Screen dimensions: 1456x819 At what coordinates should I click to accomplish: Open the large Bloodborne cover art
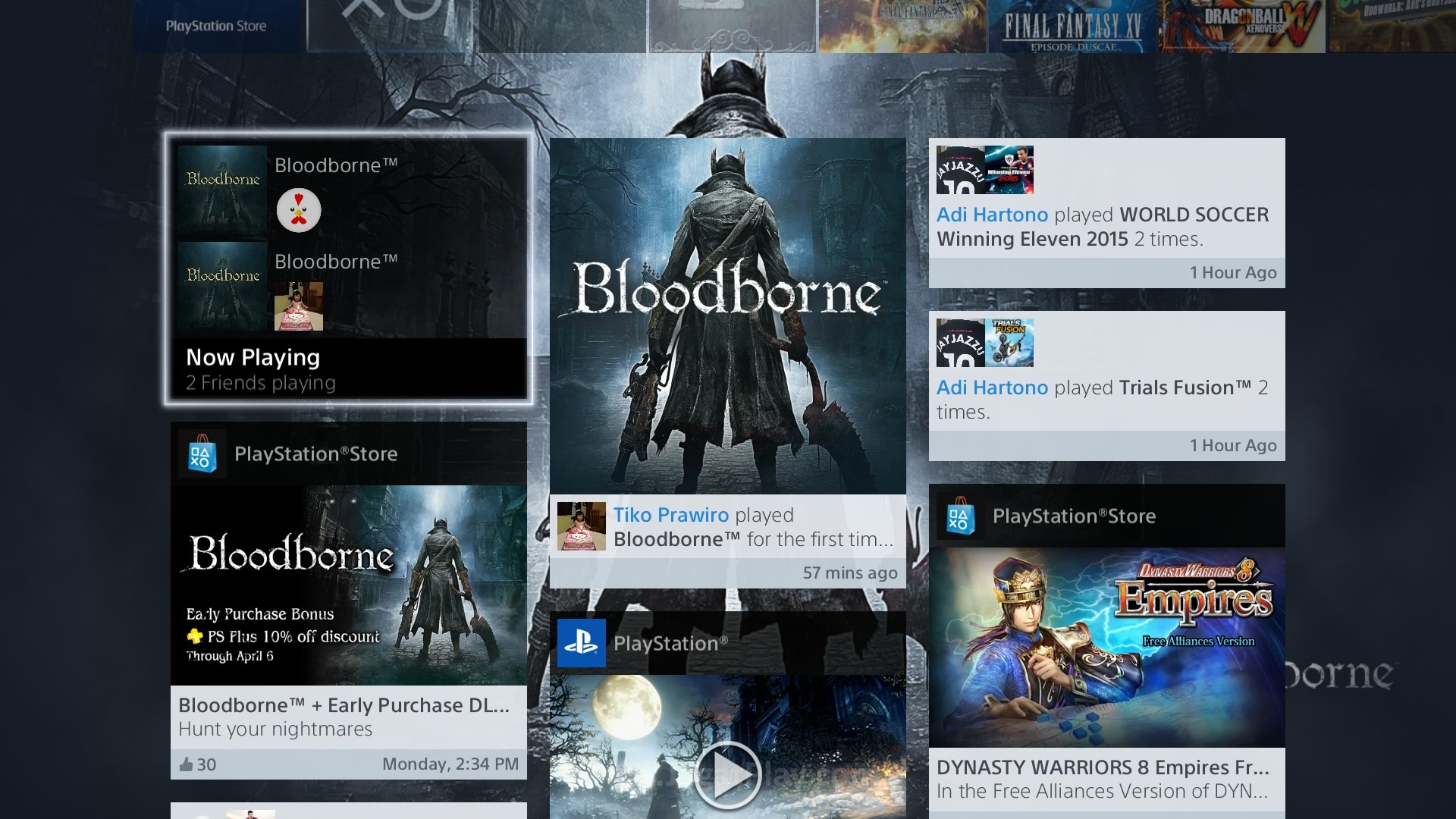728,316
